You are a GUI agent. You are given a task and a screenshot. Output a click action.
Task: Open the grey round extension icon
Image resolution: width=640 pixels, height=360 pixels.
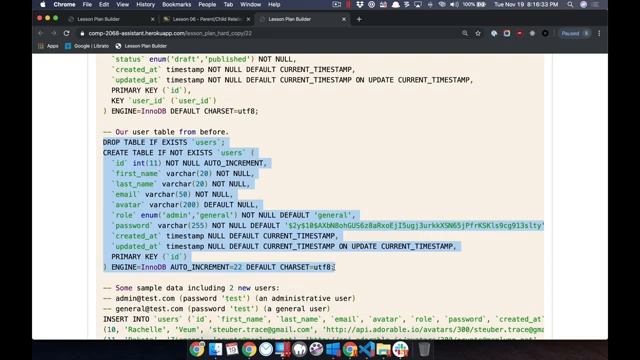coord(532,33)
